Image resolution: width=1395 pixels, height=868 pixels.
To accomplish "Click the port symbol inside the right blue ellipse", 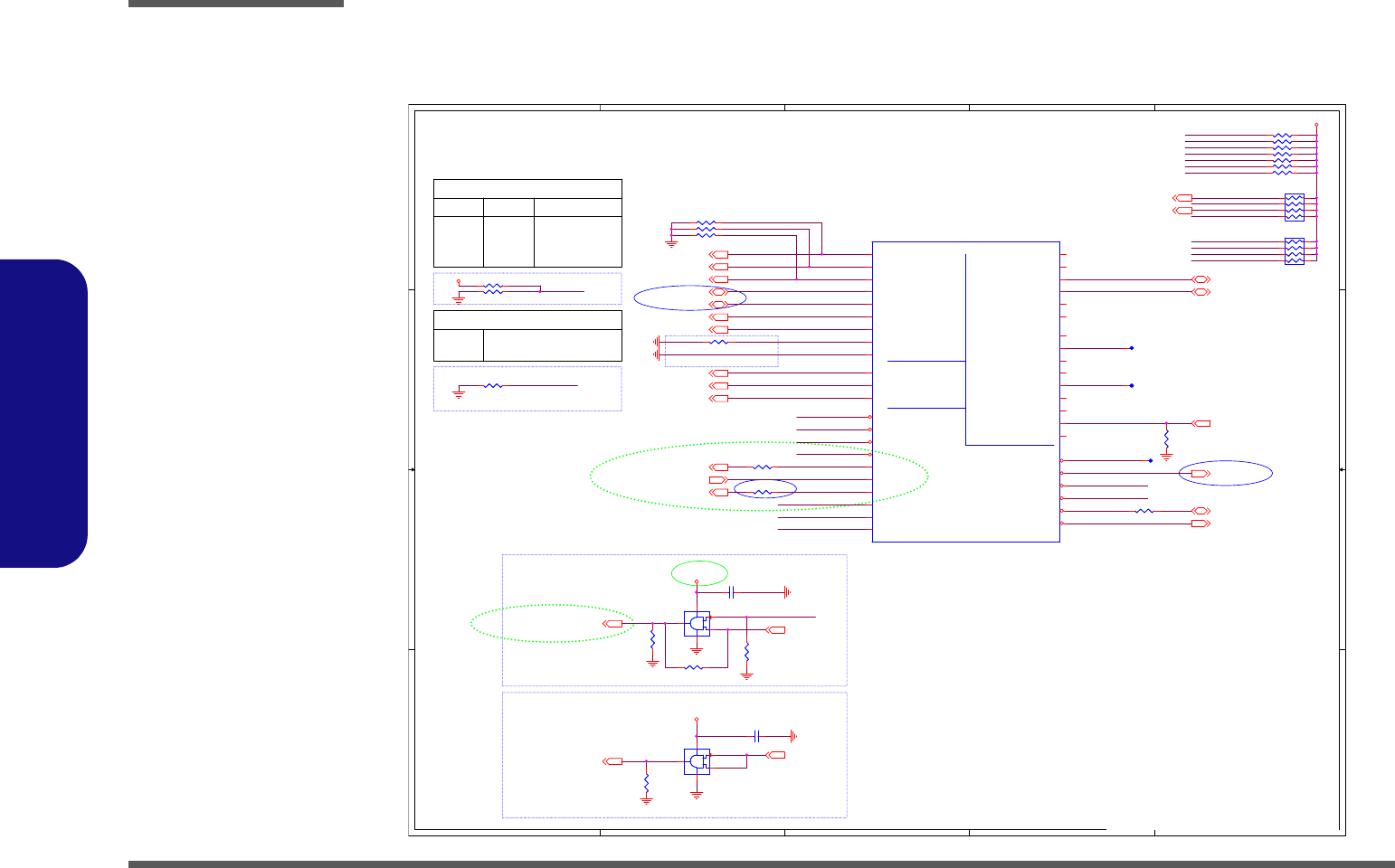I will (1200, 474).
